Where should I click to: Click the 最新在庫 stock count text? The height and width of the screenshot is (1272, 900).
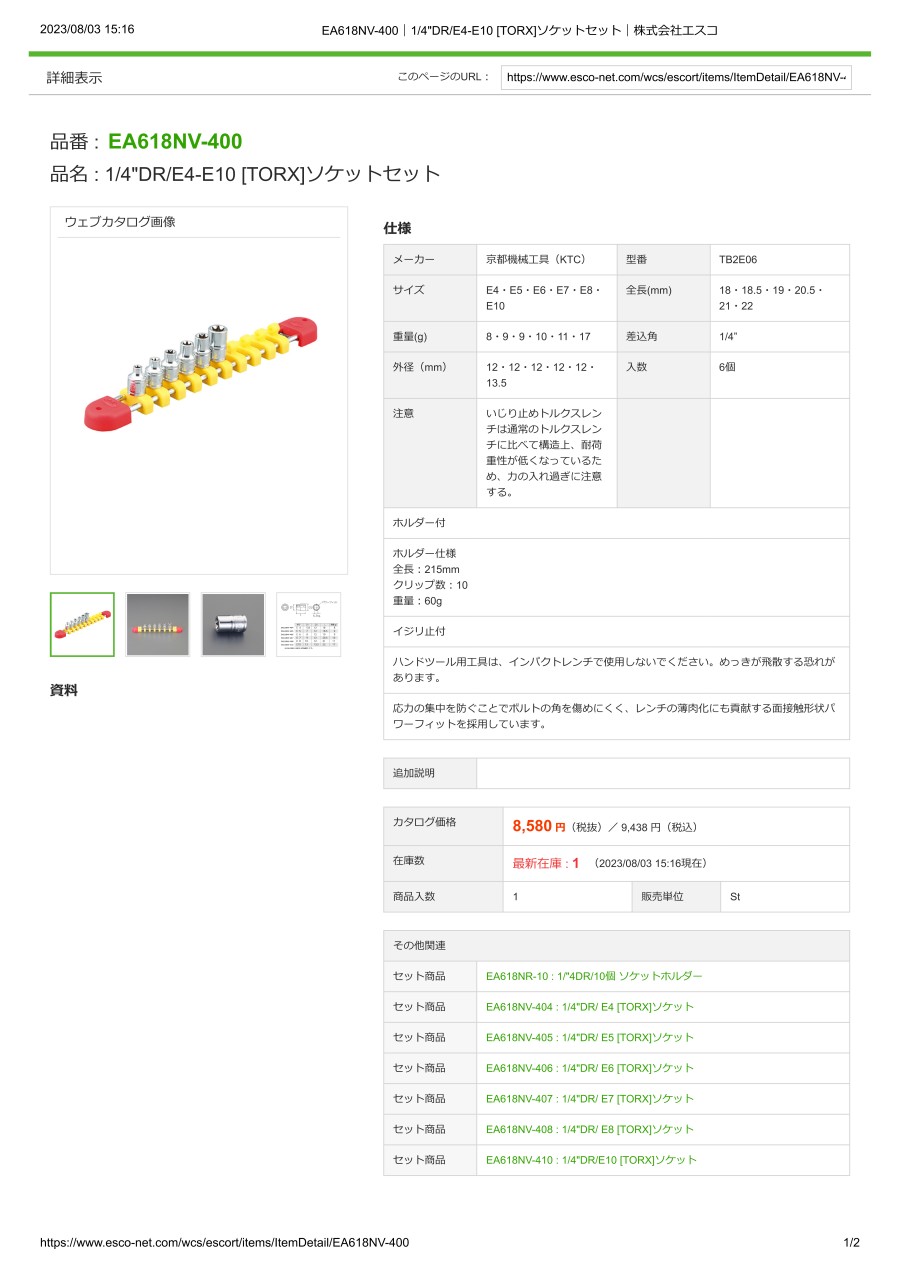coord(546,863)
